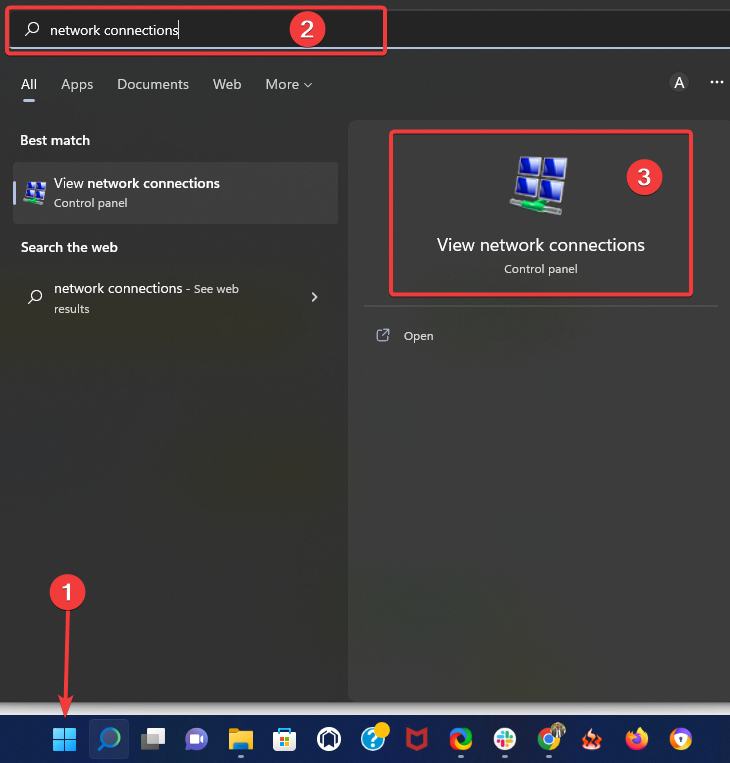Launch Google Chrome from the taskbar

pyautogui.click(x=550, y=738)
